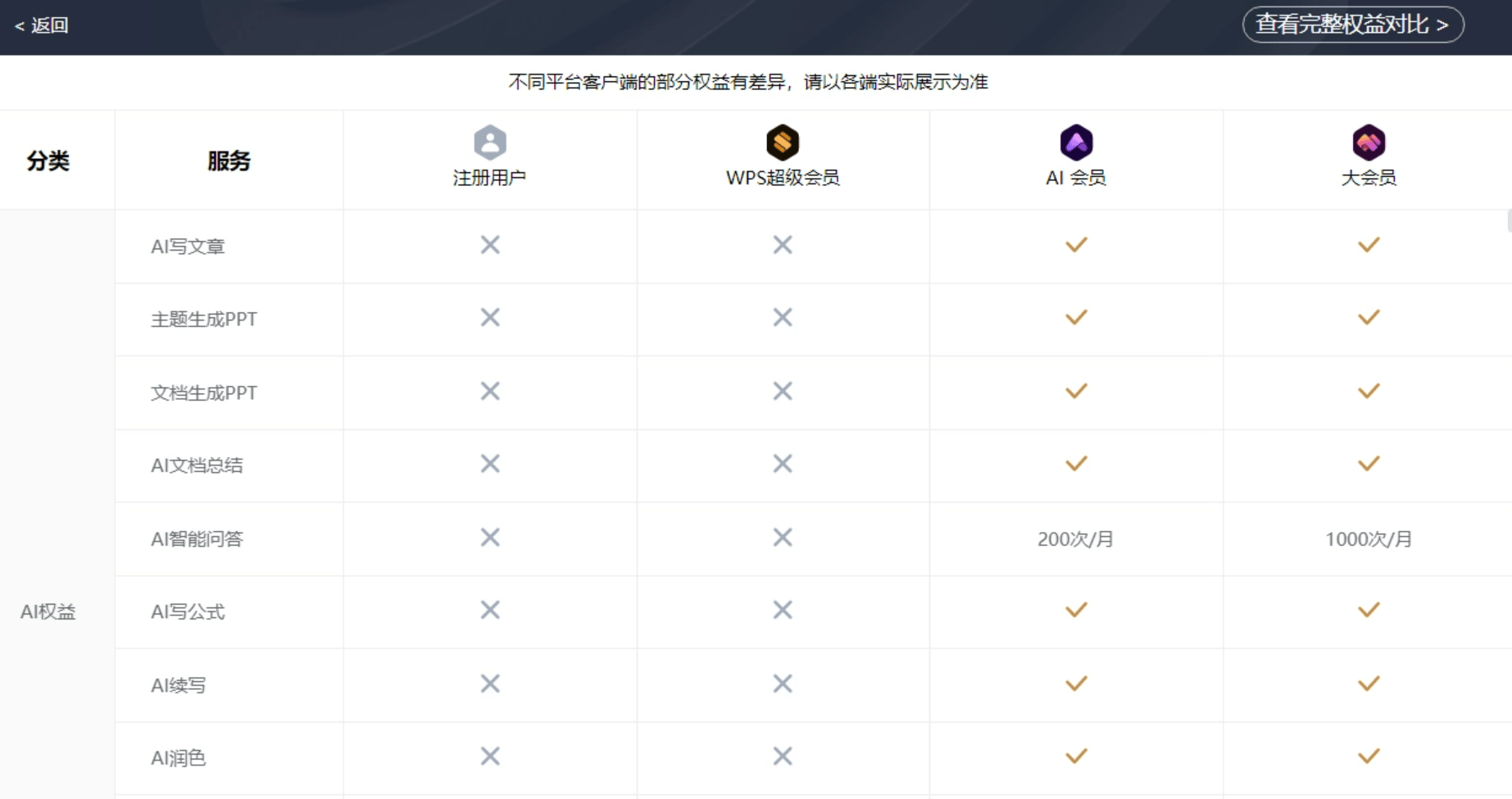Viewport: 1512px width, 799px height.
Task: Click the AI智能问答 service row label
Action: tap(197, 539)
